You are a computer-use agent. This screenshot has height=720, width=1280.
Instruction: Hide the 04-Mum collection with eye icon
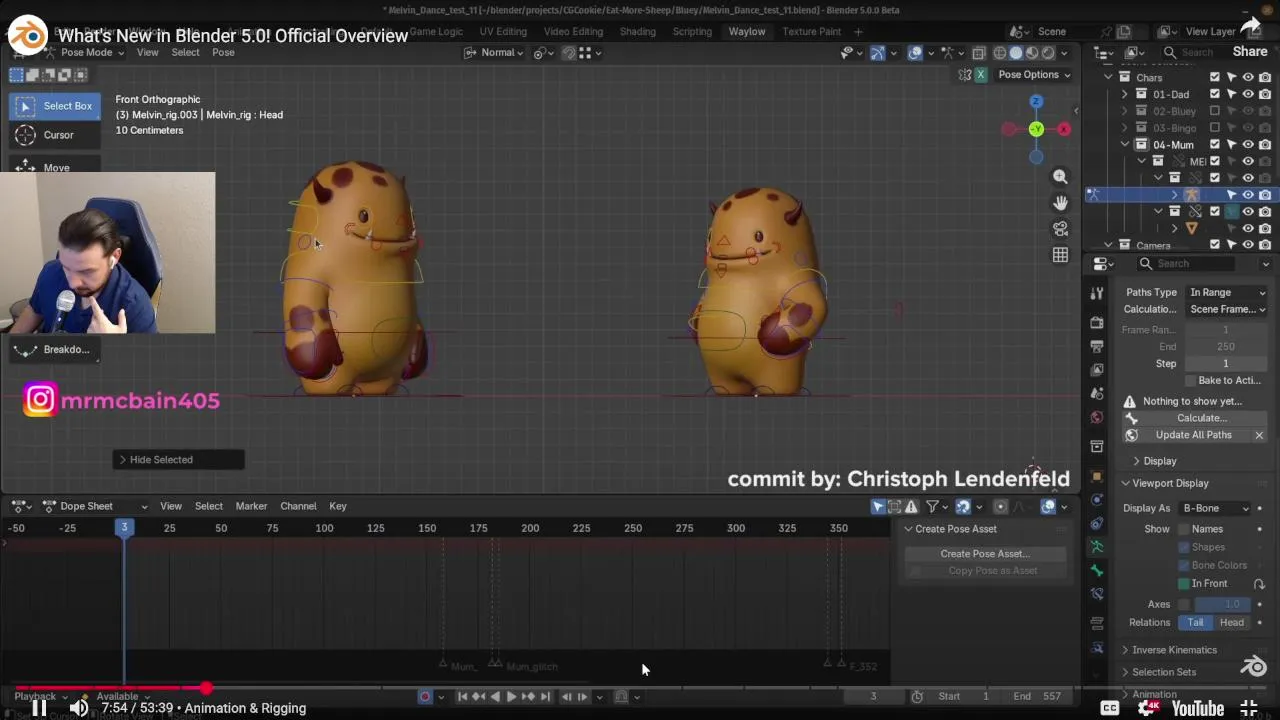(x=1248, y=145)
